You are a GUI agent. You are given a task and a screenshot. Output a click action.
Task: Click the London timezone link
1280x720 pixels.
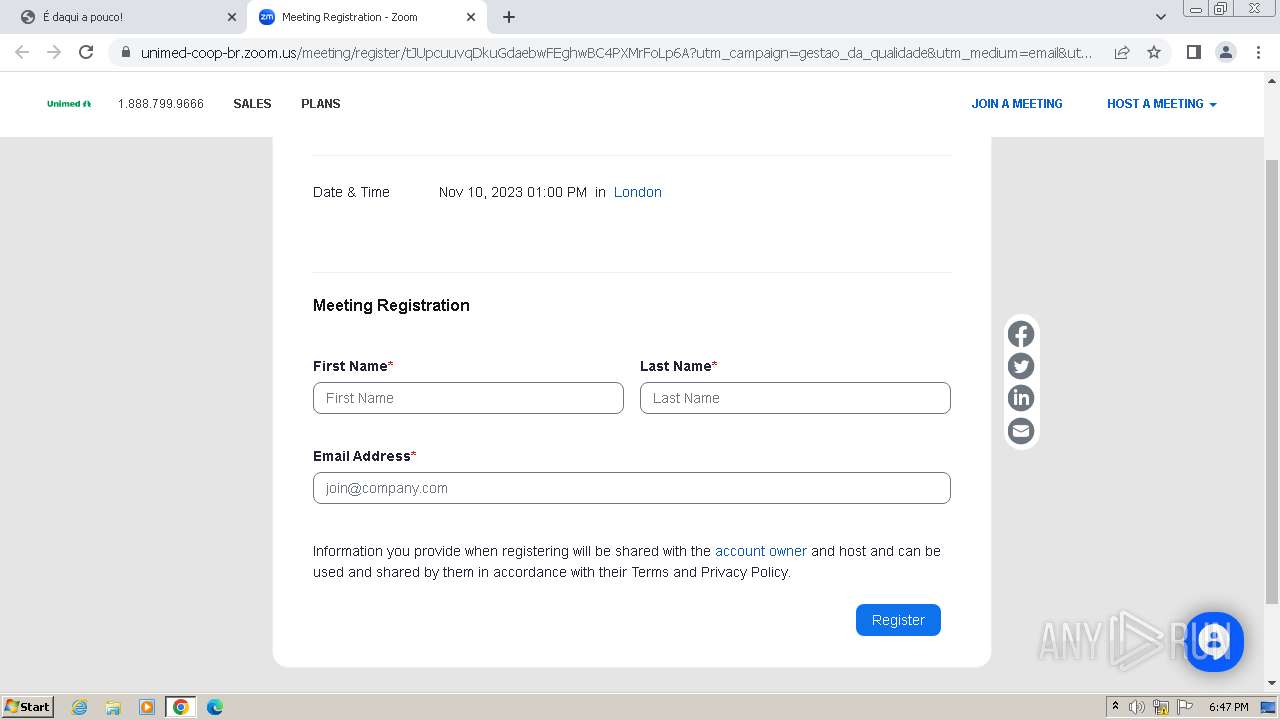(638, 192)
